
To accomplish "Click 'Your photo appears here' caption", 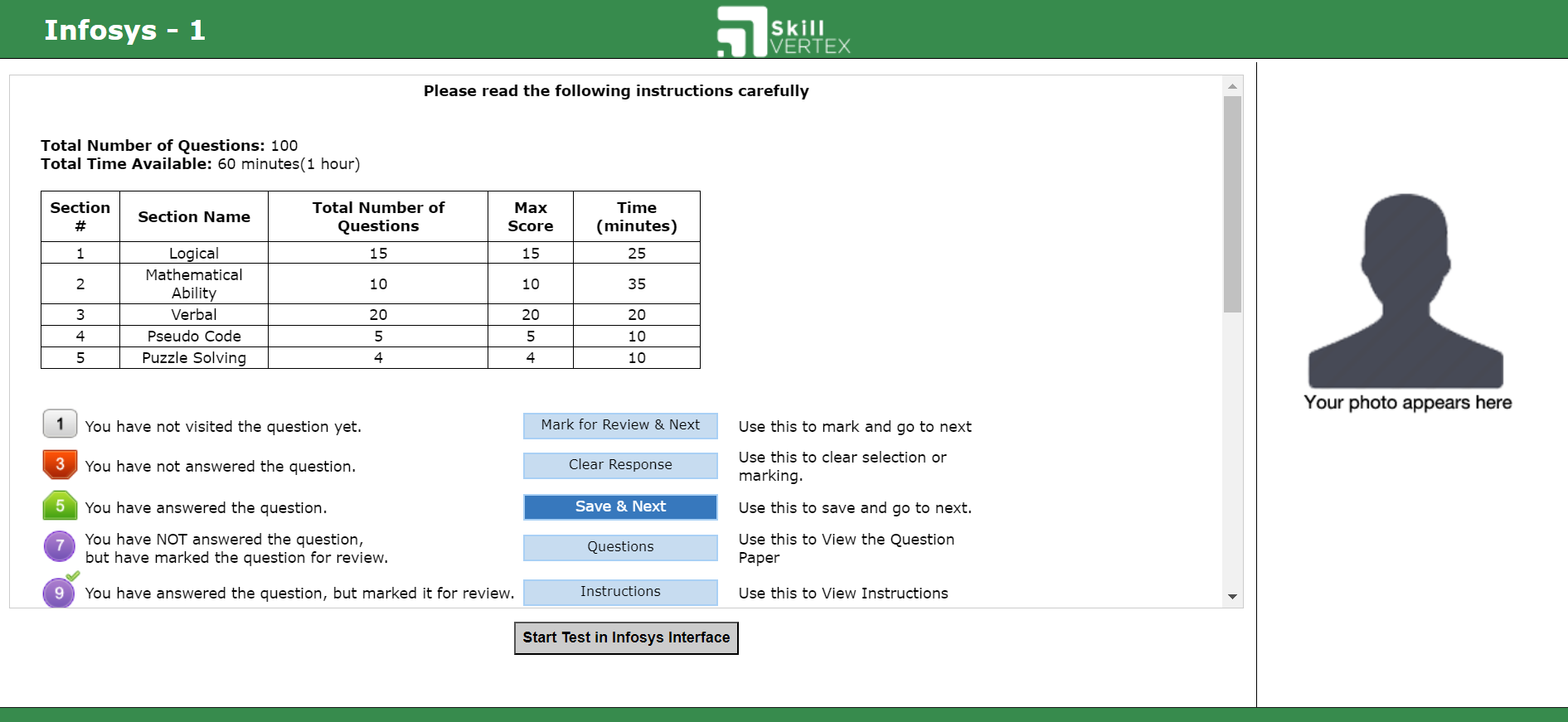I will (x=1407, y=403).
